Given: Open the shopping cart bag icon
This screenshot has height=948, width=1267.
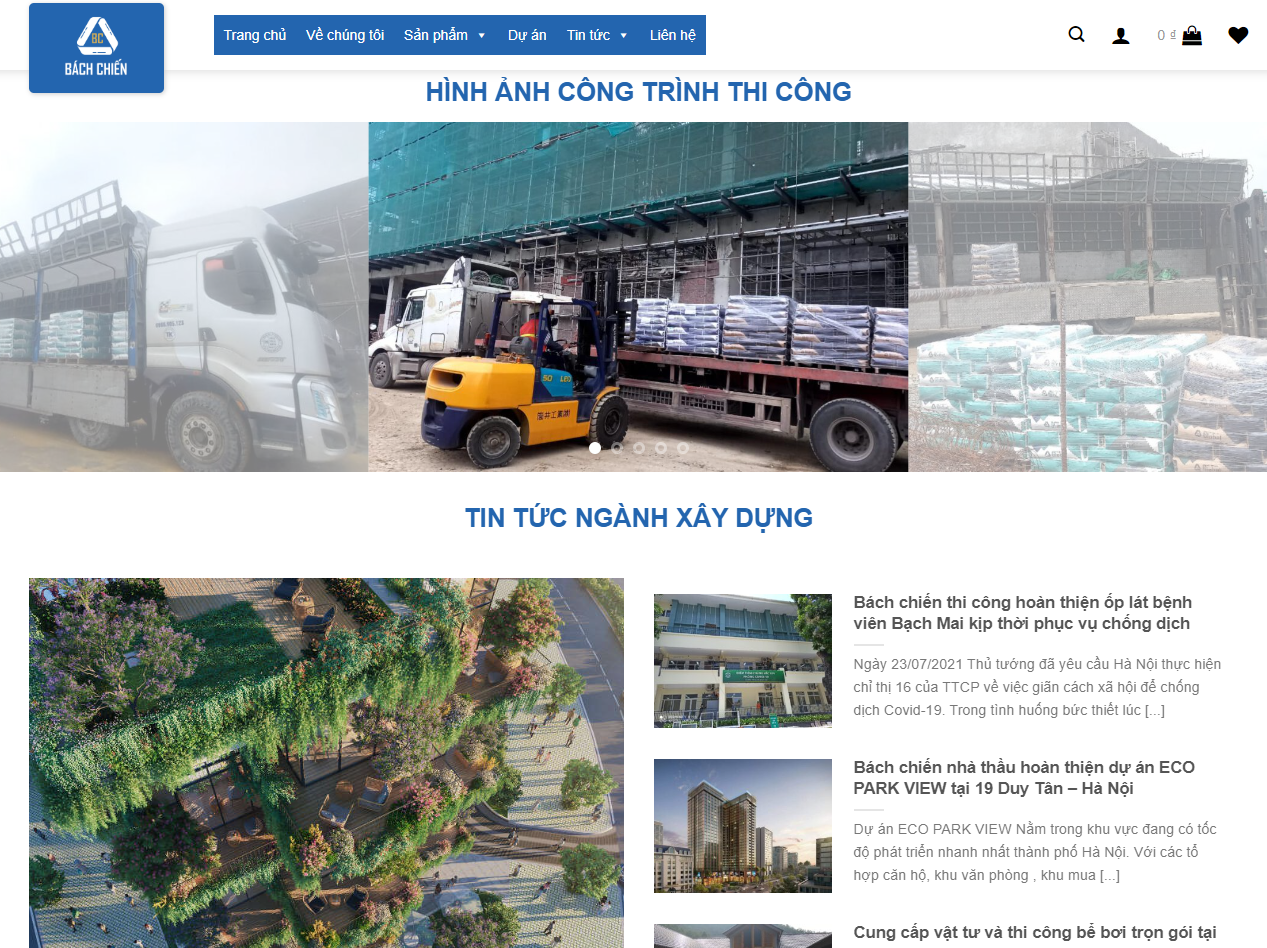Looking at the screenshot, I should 1192,35.
